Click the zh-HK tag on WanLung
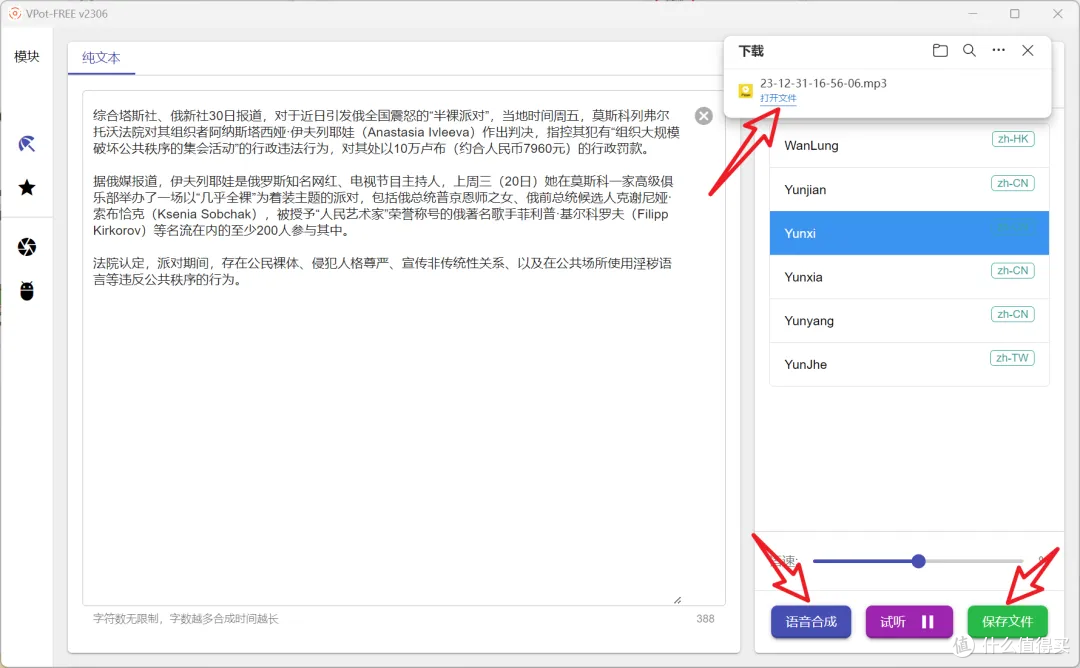Viewport: 1080px width, 668px height. pos(1012,139)
